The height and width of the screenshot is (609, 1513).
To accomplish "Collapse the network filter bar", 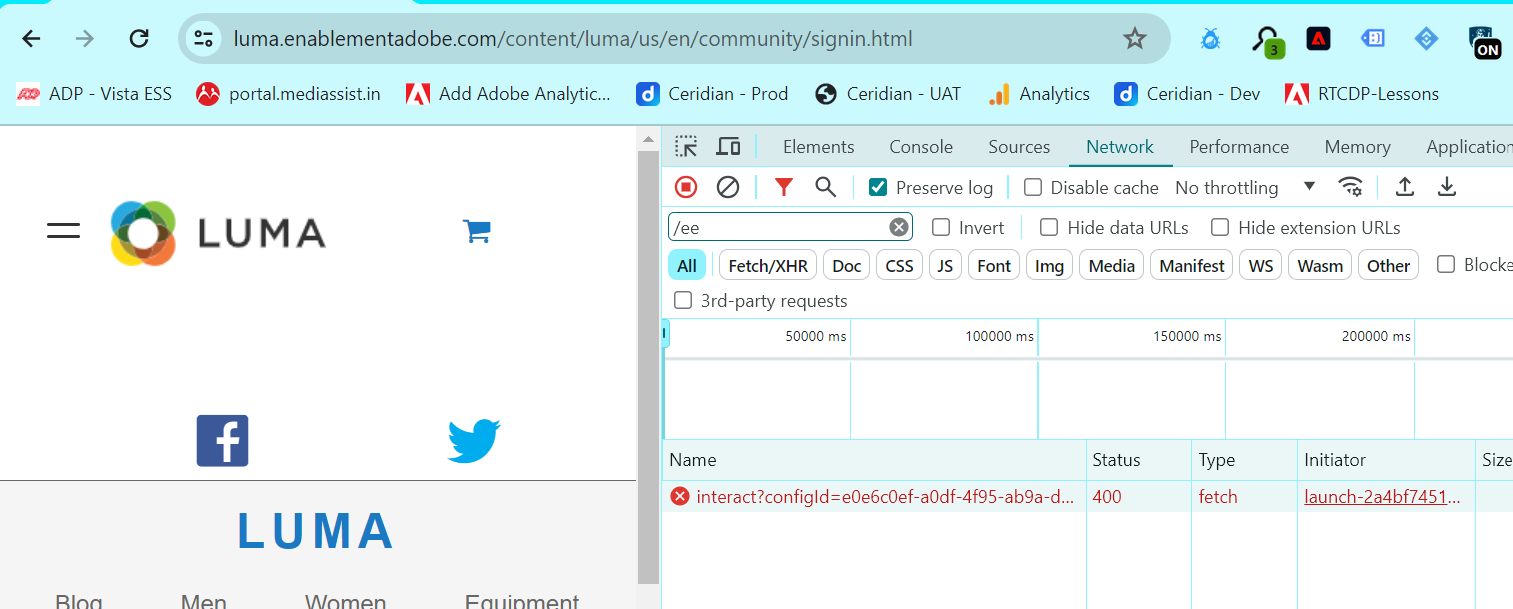I will point(783,187).
